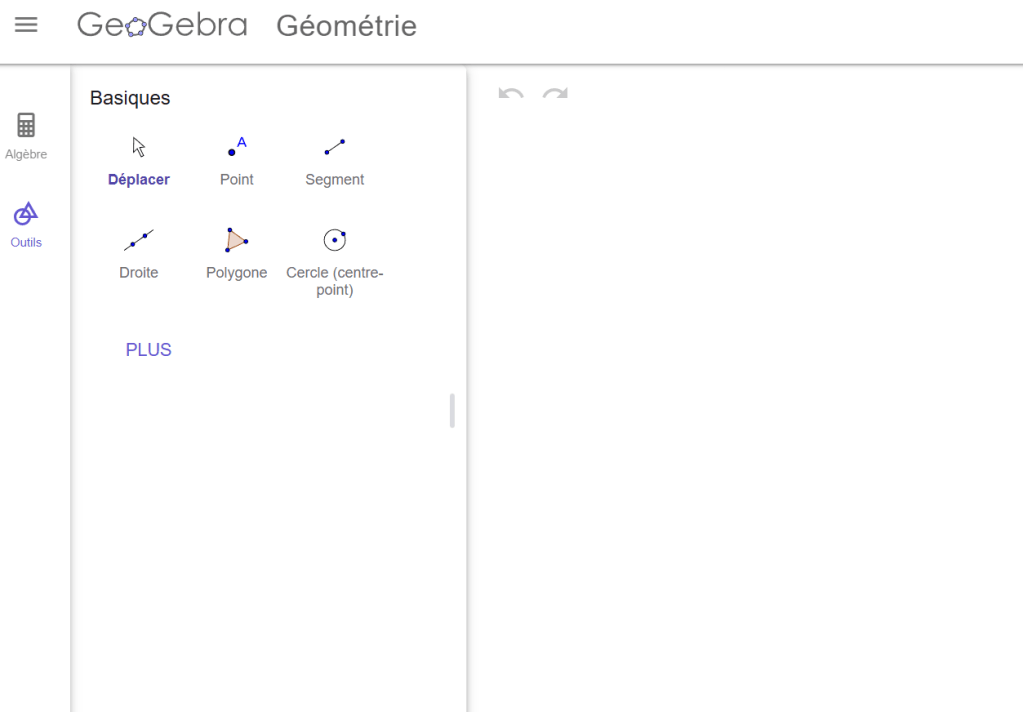Click the Géométrie app title

346,26
